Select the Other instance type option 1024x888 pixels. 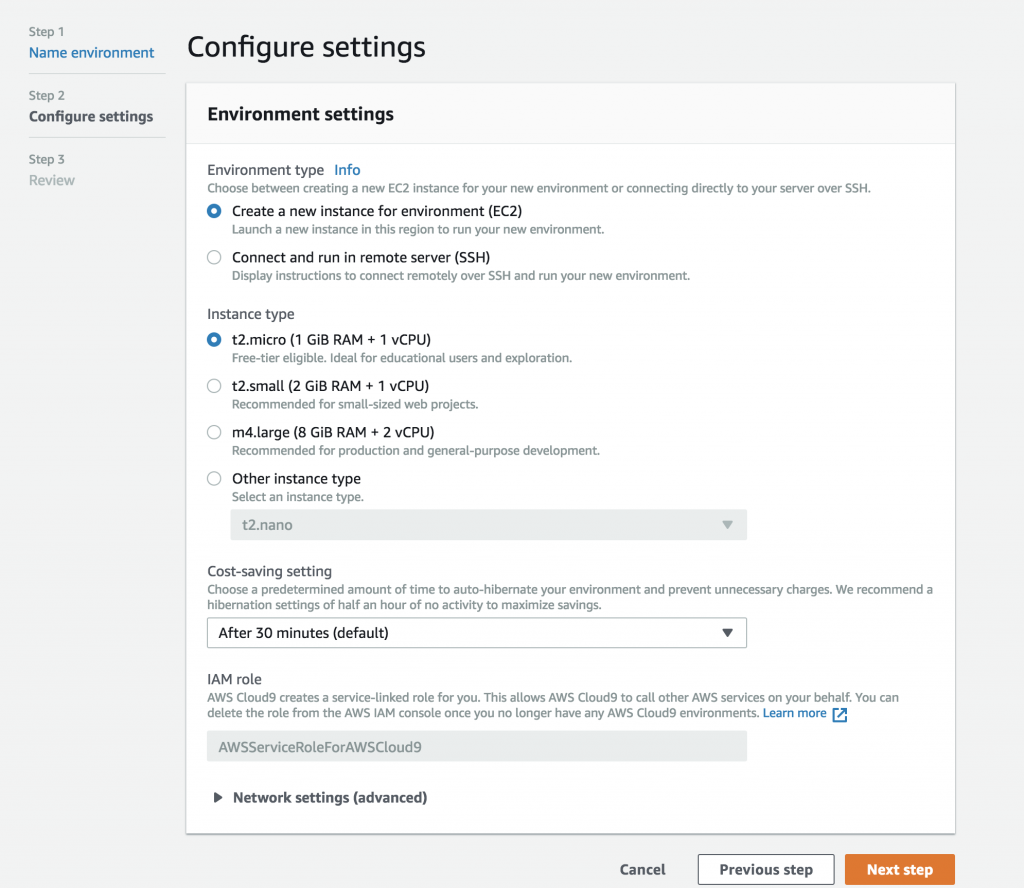click(214, 479)
